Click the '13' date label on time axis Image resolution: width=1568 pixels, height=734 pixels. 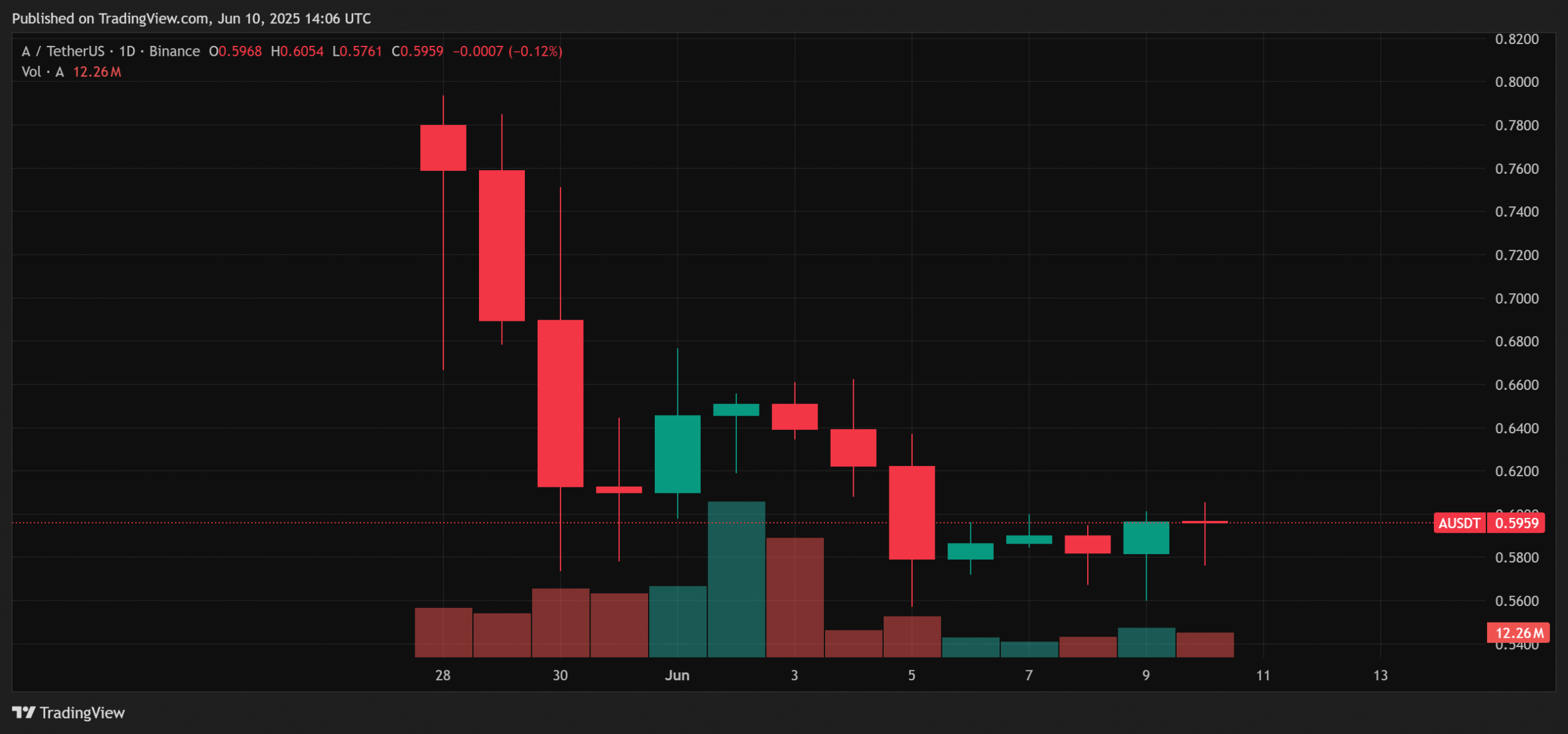click(1380, 675)
